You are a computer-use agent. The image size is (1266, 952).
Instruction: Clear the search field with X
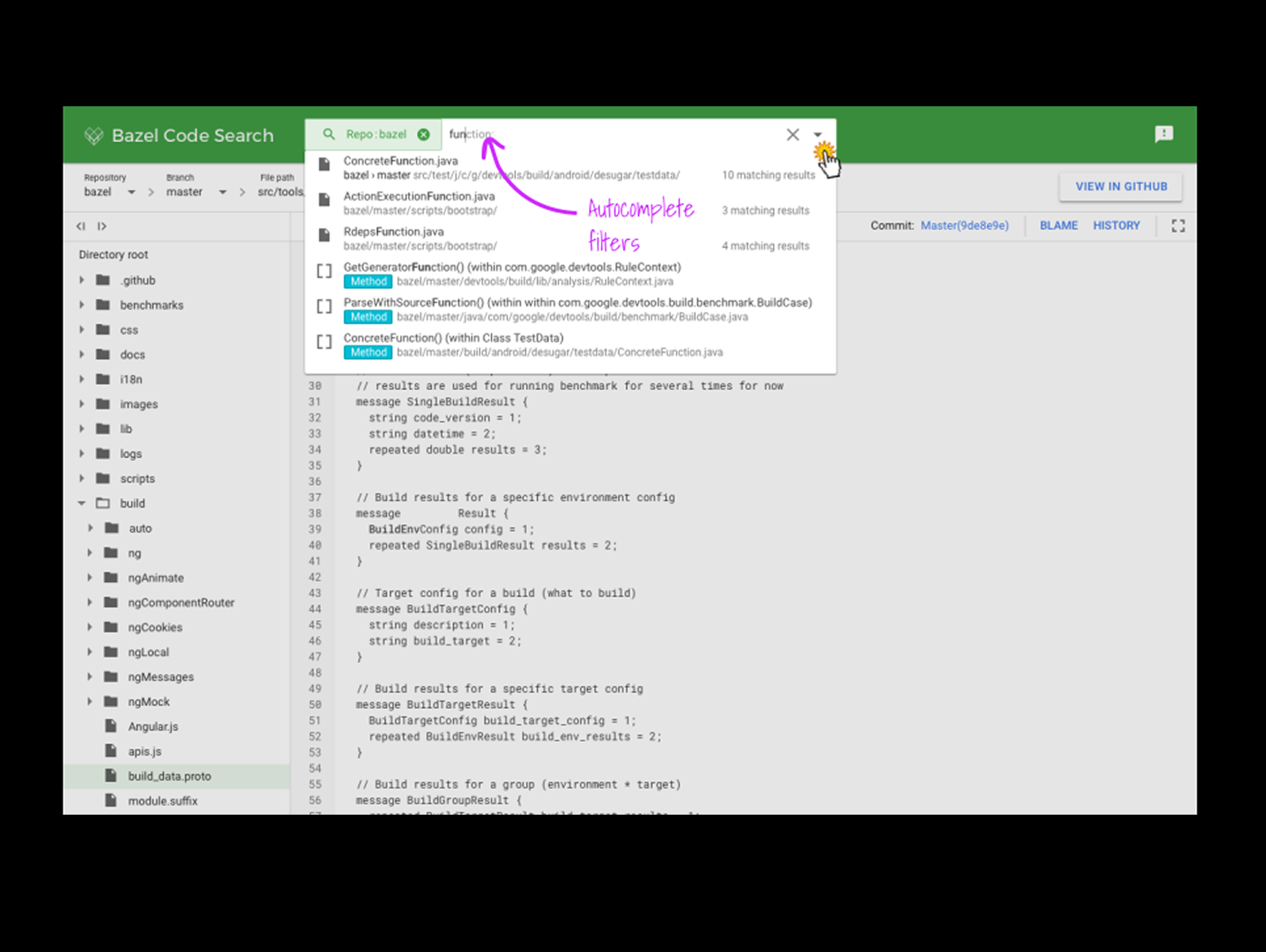[x=793, y=135]
